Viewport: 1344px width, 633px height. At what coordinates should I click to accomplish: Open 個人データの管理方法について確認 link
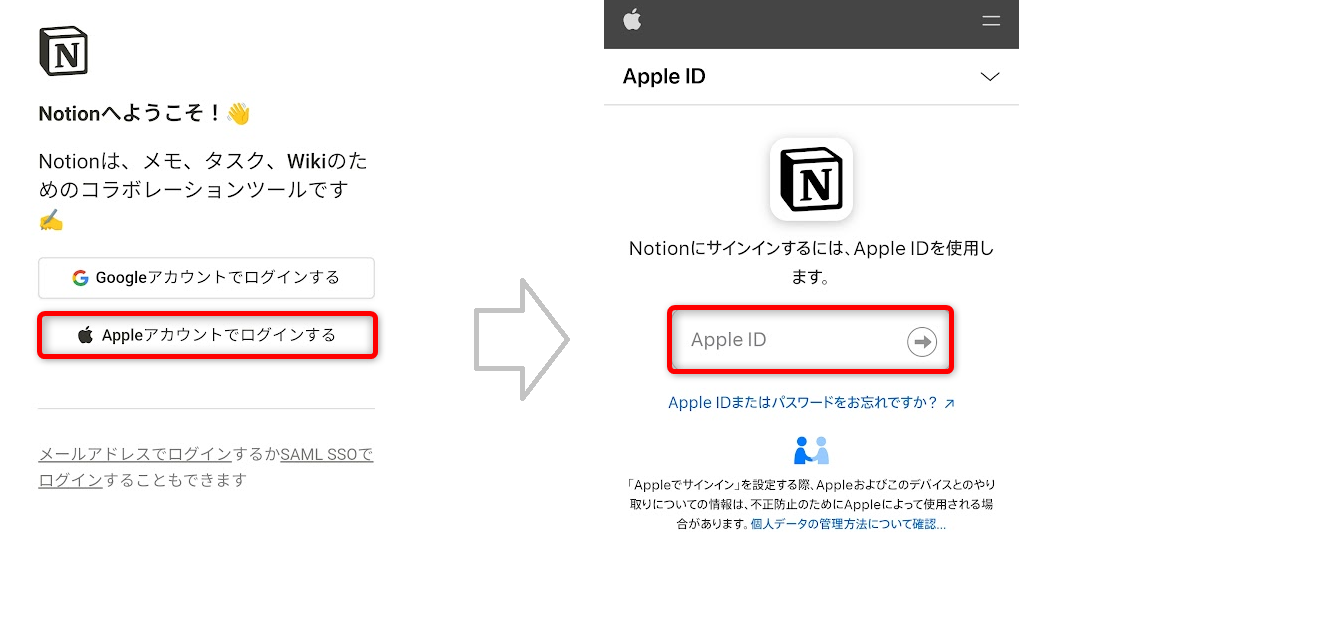[x=848, y=524]
